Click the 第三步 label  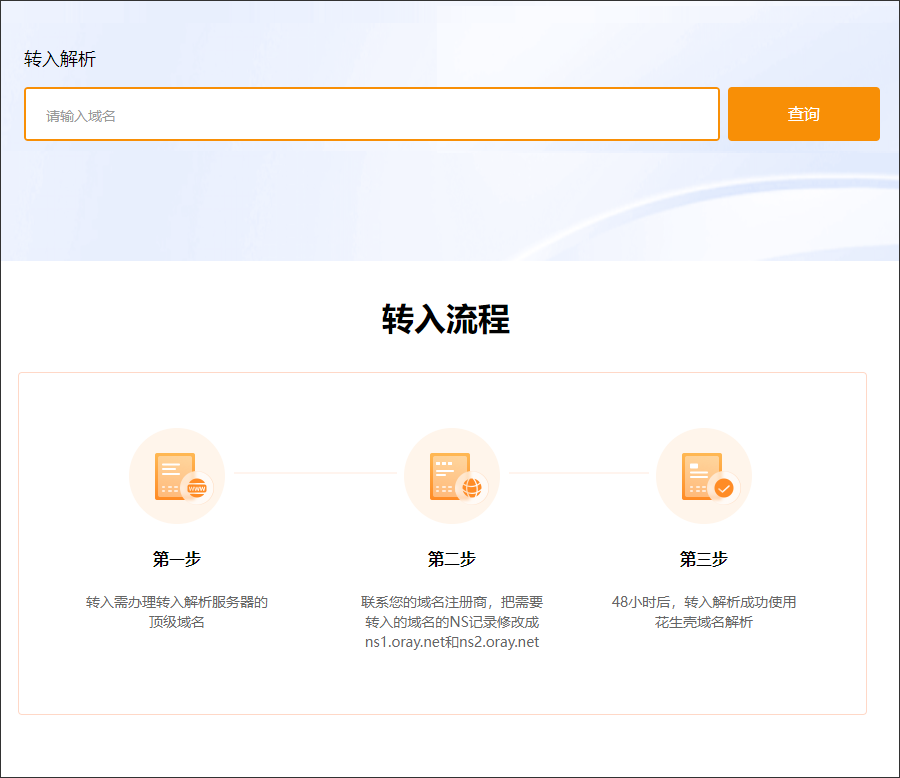704,559
